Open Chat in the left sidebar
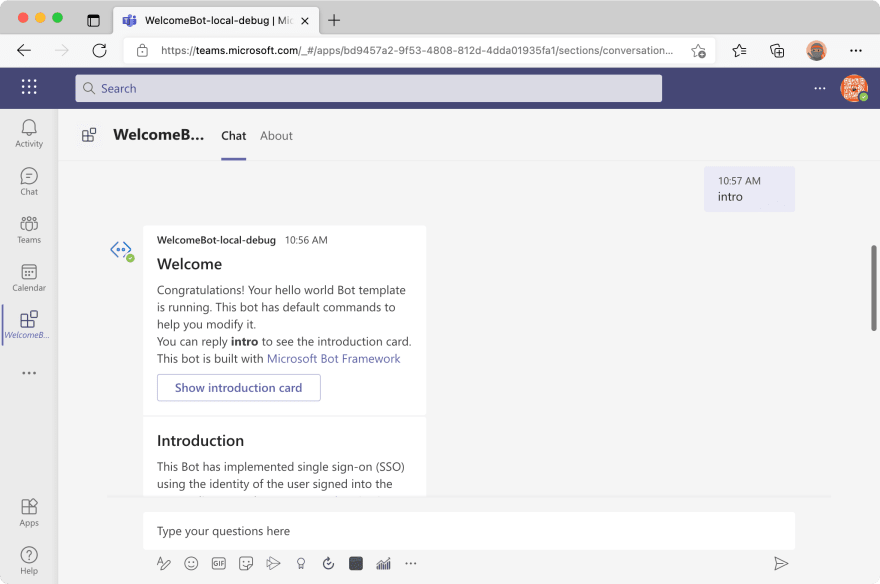Viewport: 880px width, 584px height. 29,182
